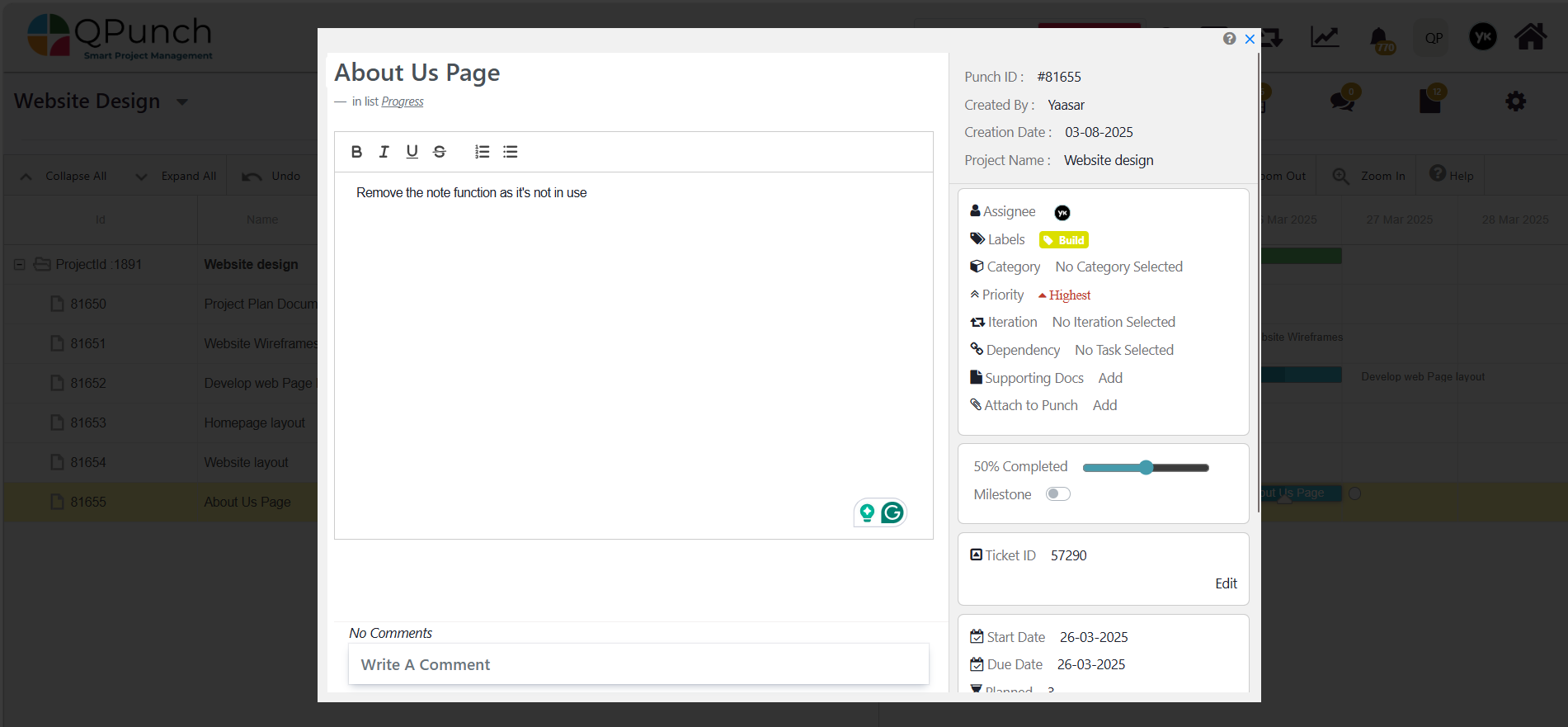1568x727 pixels.
Task: Open the reports chart icon in header
Action: click(1325, 37)
